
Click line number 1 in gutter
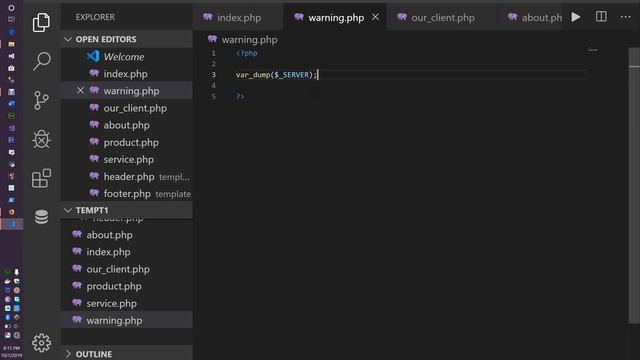[x=213, y=53]
